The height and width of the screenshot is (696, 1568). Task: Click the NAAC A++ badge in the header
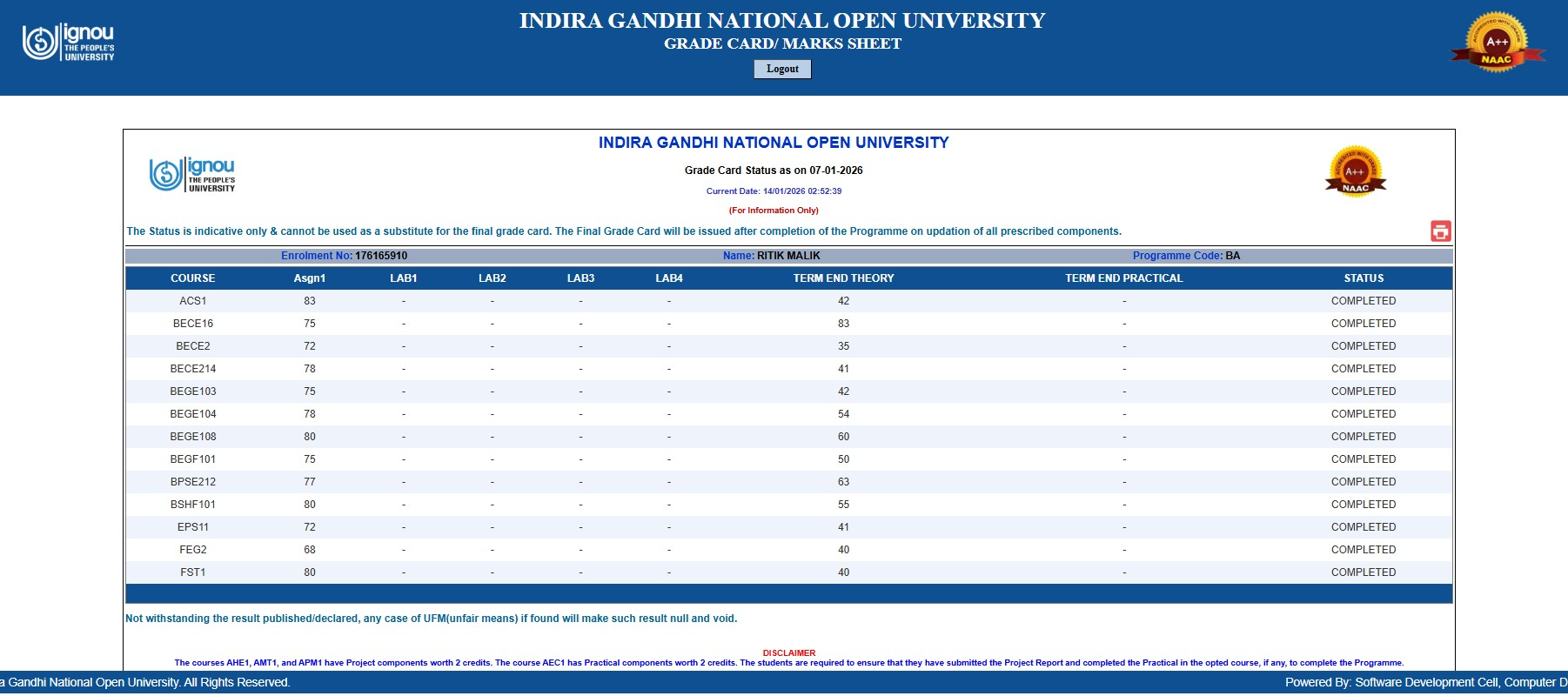(1497, 42)
